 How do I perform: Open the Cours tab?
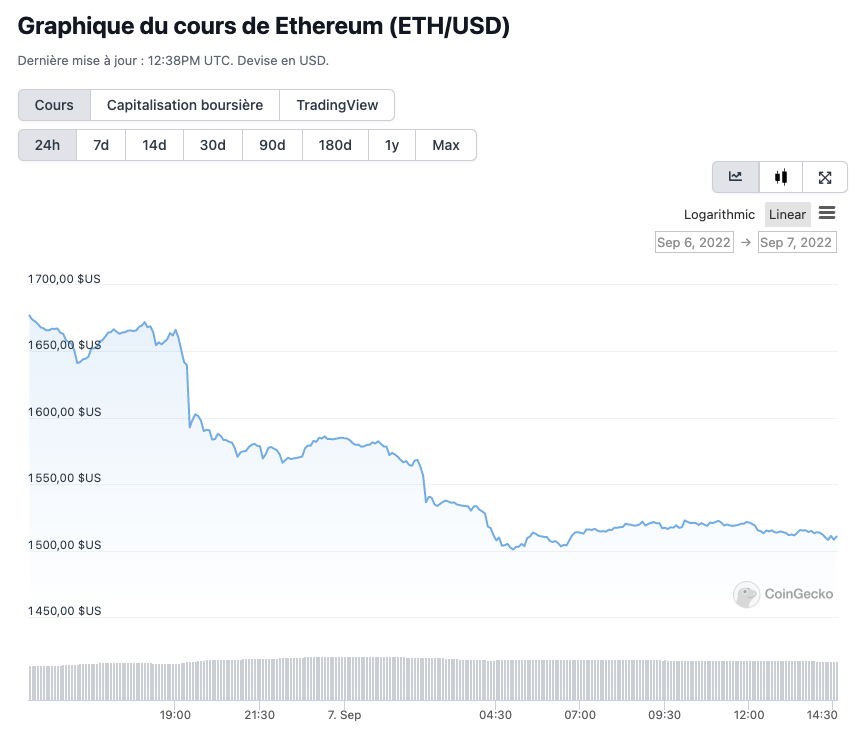54,105
